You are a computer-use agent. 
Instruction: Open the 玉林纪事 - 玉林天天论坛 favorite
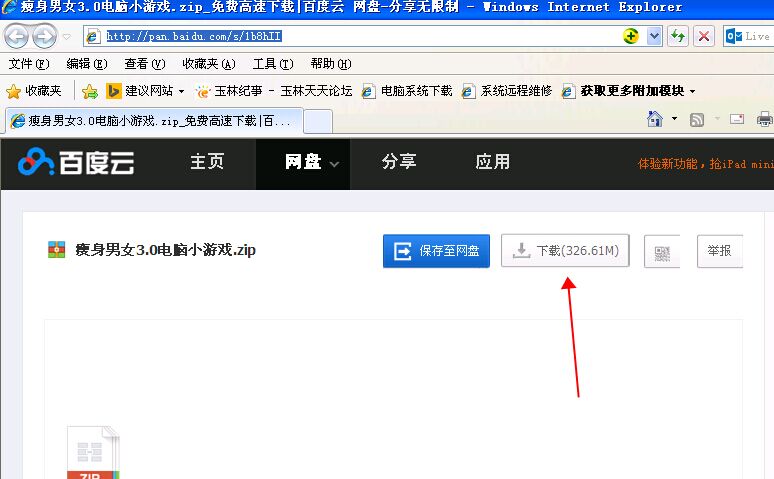[x=274, y=91]
